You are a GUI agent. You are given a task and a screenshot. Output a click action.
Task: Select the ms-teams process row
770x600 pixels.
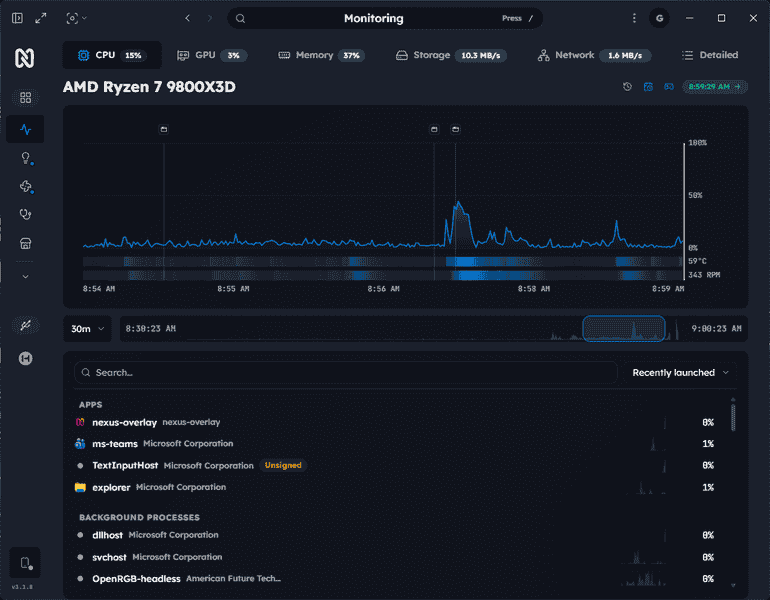tap(398, 444)
